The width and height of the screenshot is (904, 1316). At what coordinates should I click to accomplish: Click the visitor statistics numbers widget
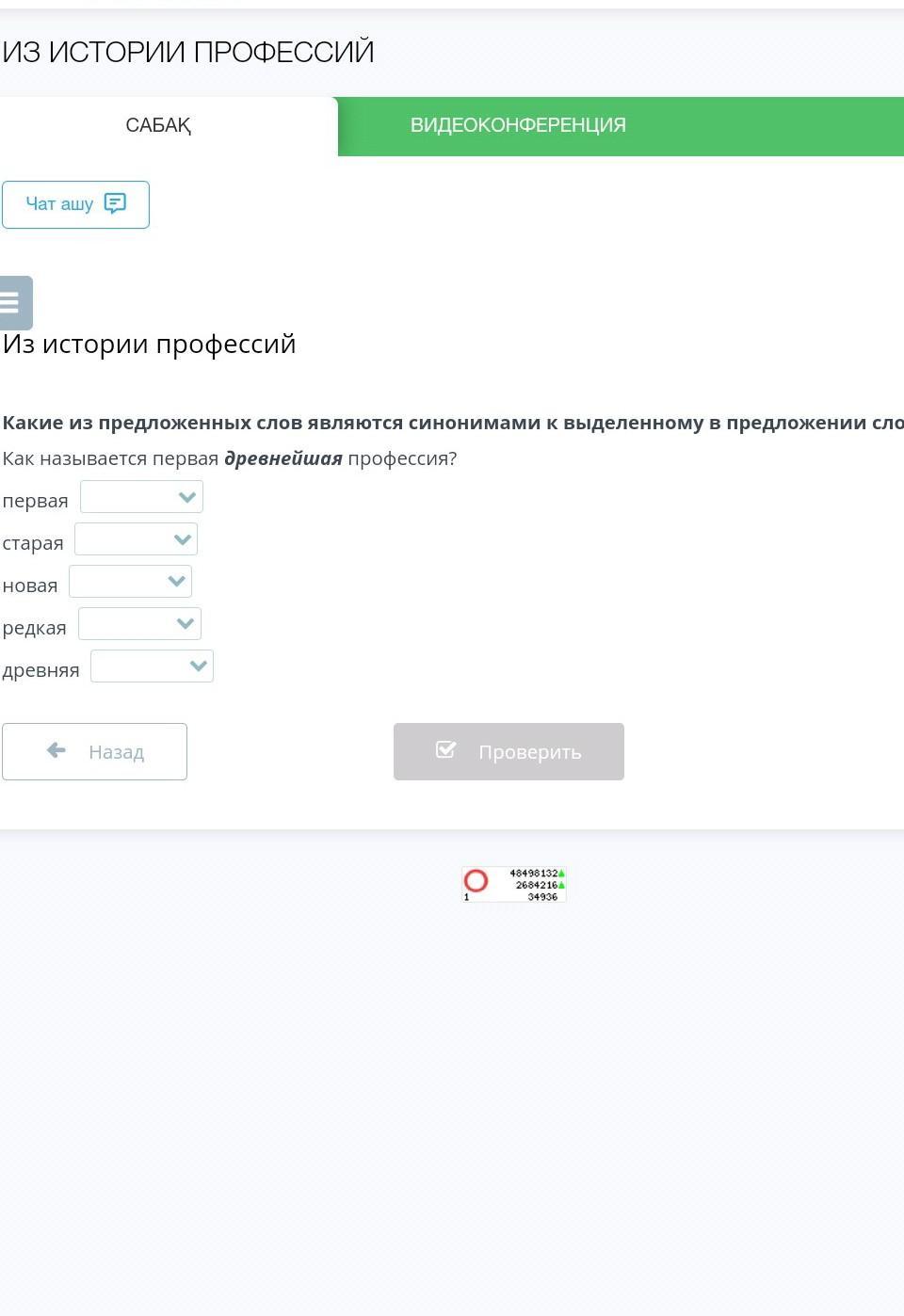[535, 885]
